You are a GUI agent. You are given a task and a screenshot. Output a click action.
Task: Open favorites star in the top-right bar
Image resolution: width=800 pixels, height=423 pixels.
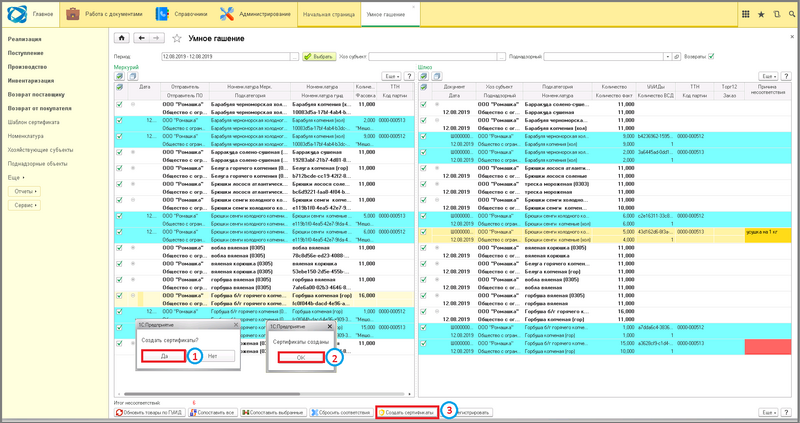pos(761,14)
